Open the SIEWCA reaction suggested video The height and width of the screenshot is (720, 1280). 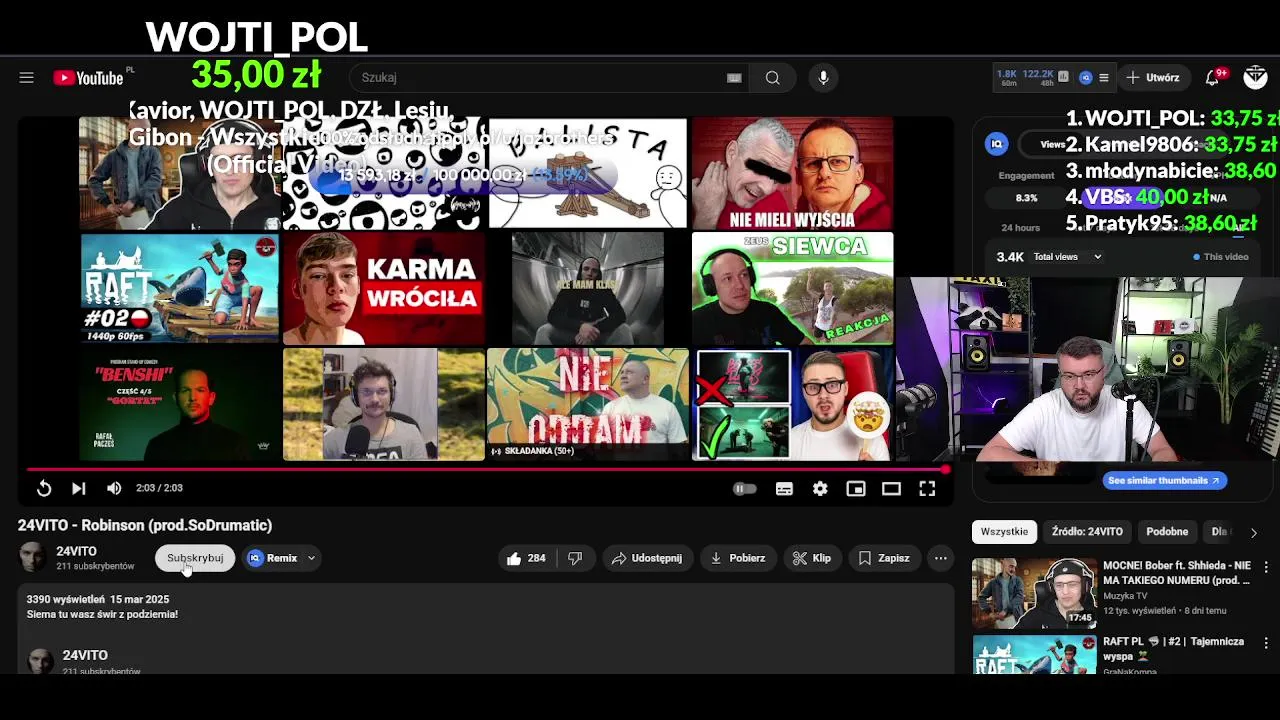(x=792, y=288)
